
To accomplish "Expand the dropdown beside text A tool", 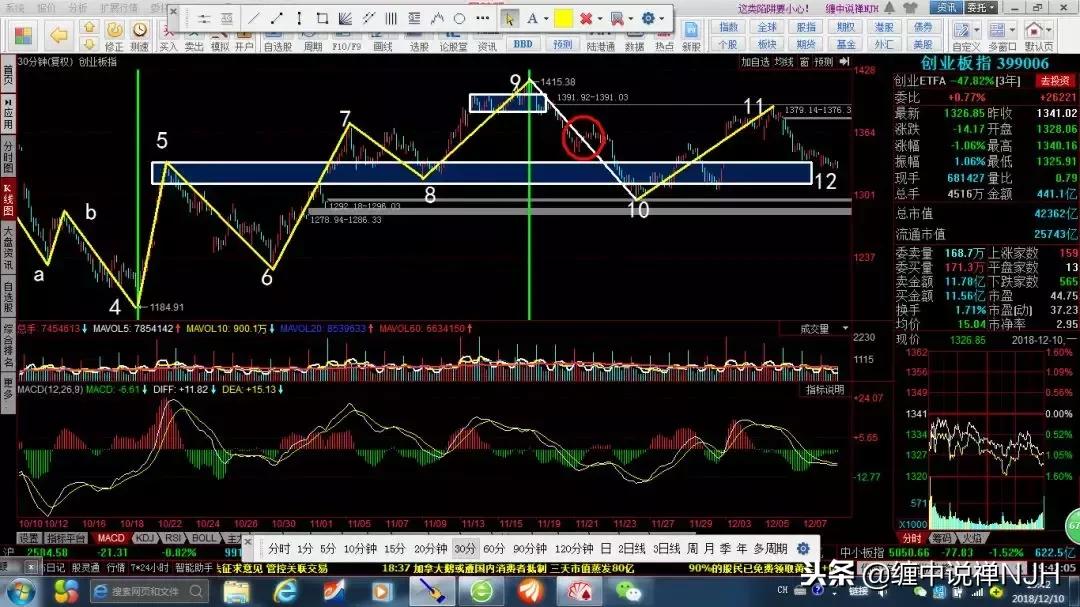I will 546,19.
